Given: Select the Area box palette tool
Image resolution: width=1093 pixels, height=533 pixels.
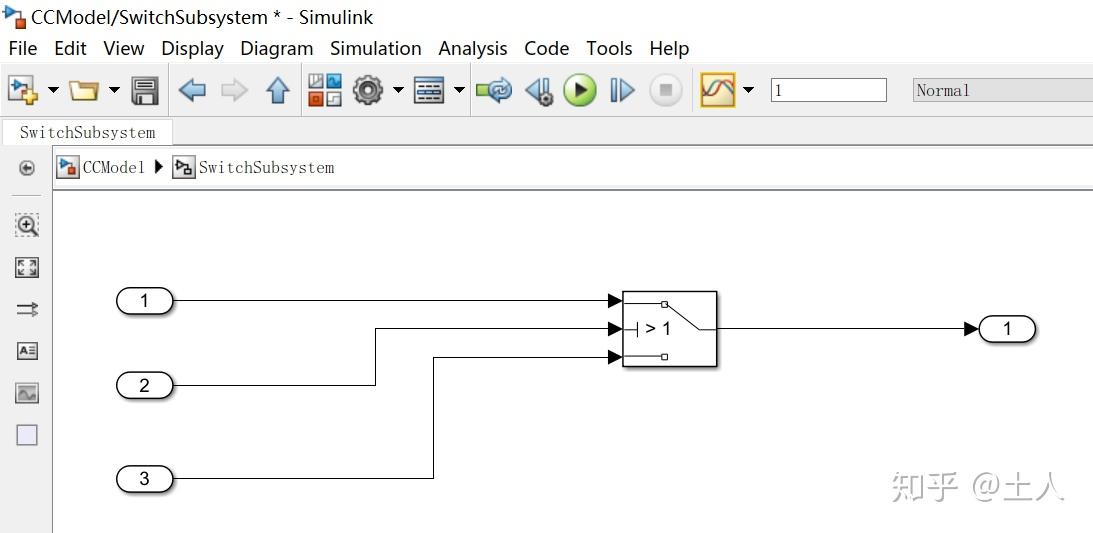Looking at the screenshot, I should [27, 435].
